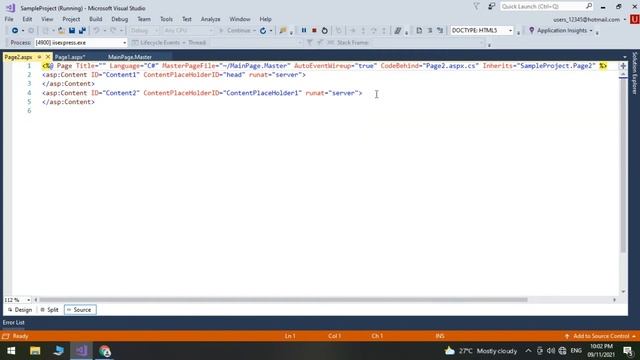Click the IntelliTrace slanted-lines toolbar icon
Image resolution: width=640 pixels, height=360 pixels.
click(x=398, y=31)
